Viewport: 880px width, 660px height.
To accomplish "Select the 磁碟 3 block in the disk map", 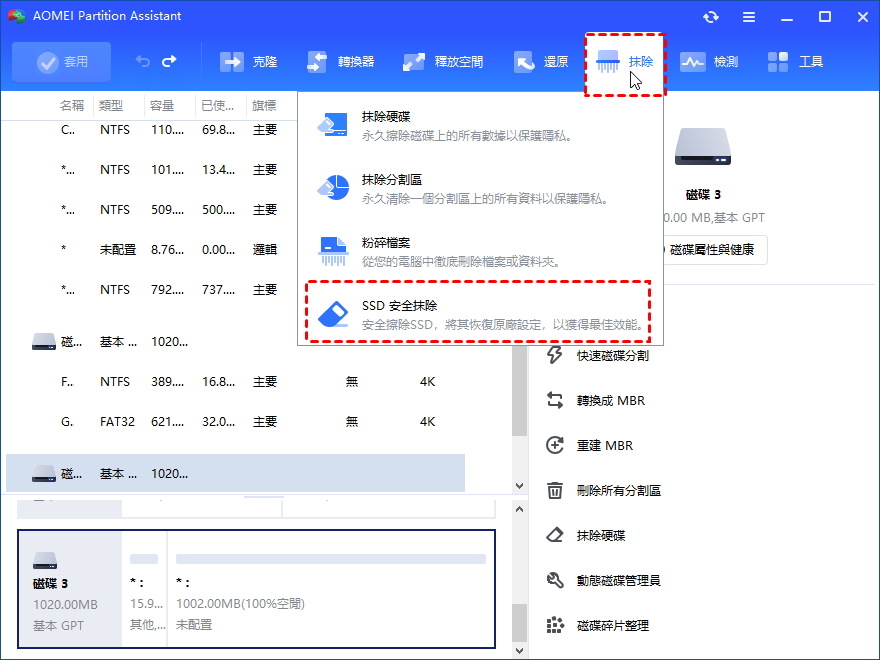I will coord(70,589).
